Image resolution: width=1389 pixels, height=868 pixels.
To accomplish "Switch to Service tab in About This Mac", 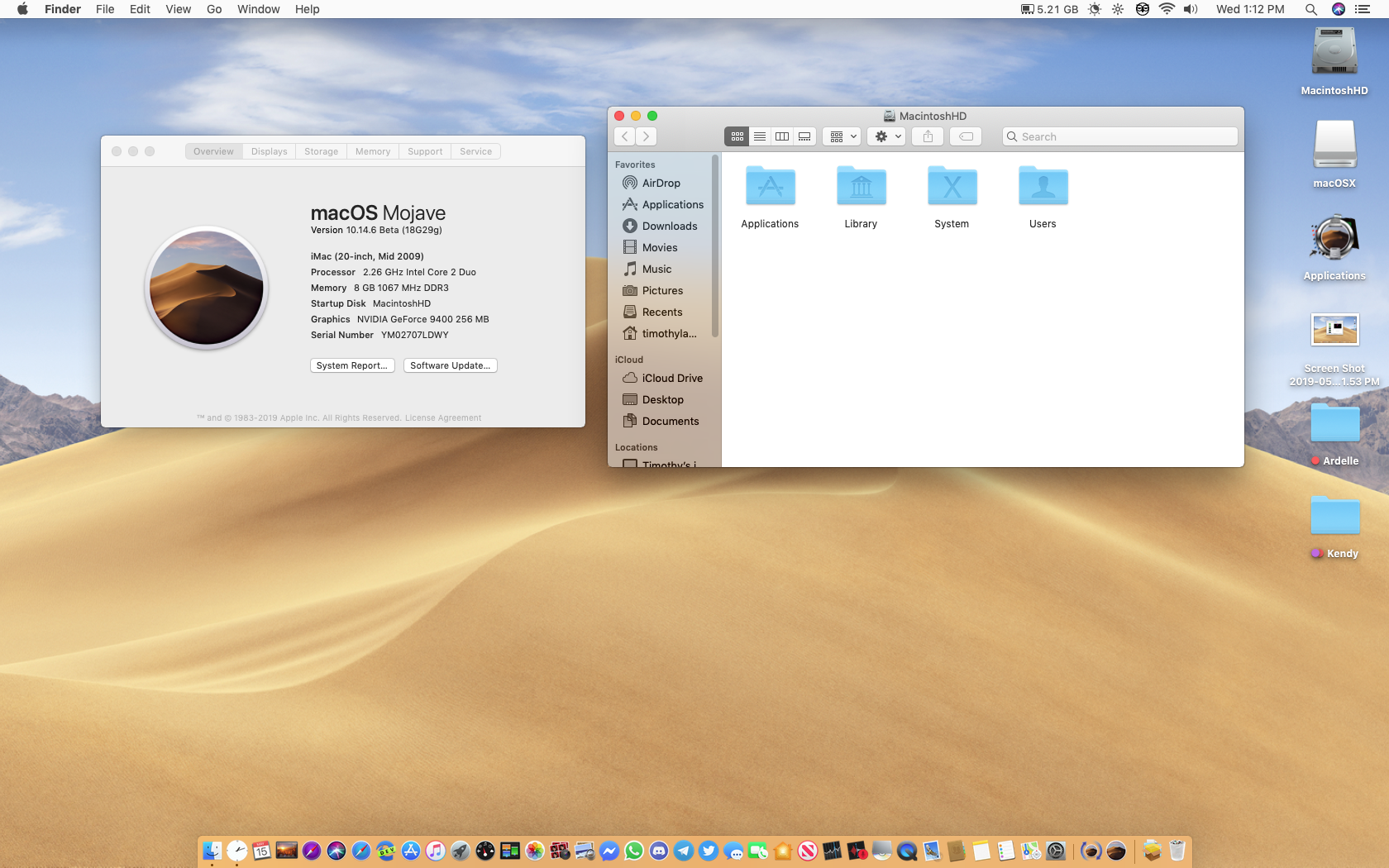I will pyautogui.click(x=476, y=151).
